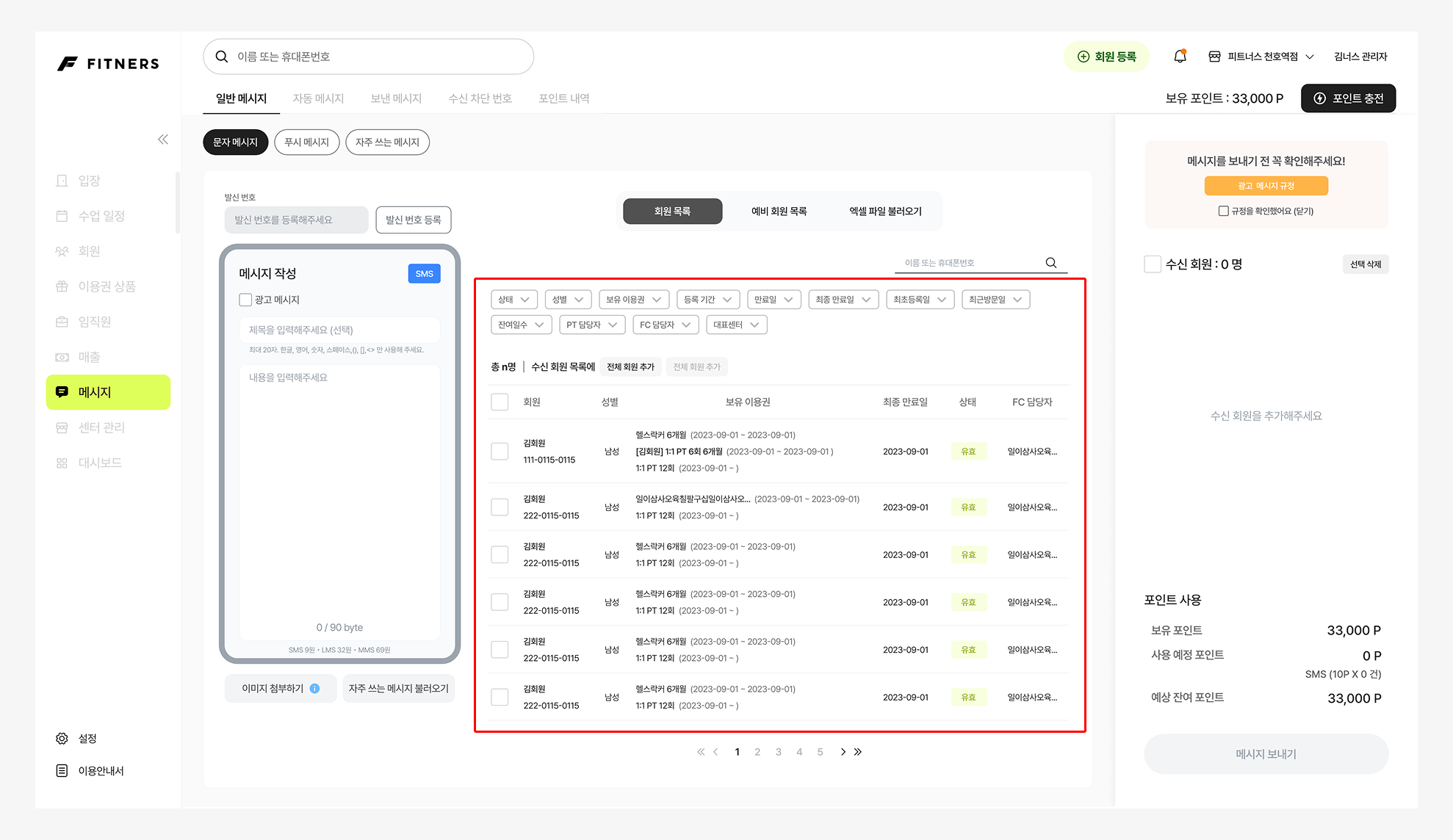This screenshot has width=1453, height=840.
Task: Open 입장 in the sidebar
Action: [109, 181]
